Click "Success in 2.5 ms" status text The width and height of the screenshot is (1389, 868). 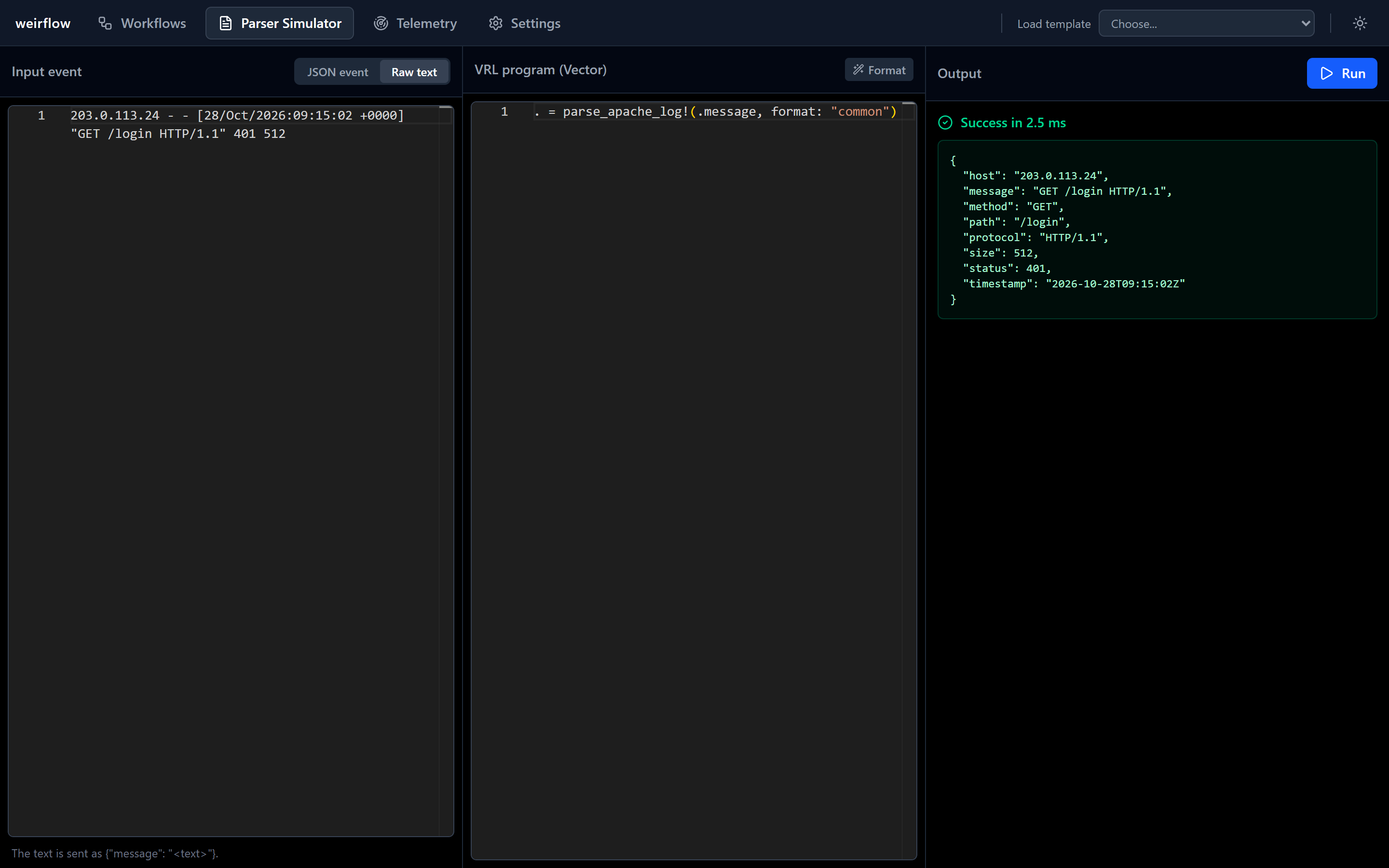tap(1013, 123)
